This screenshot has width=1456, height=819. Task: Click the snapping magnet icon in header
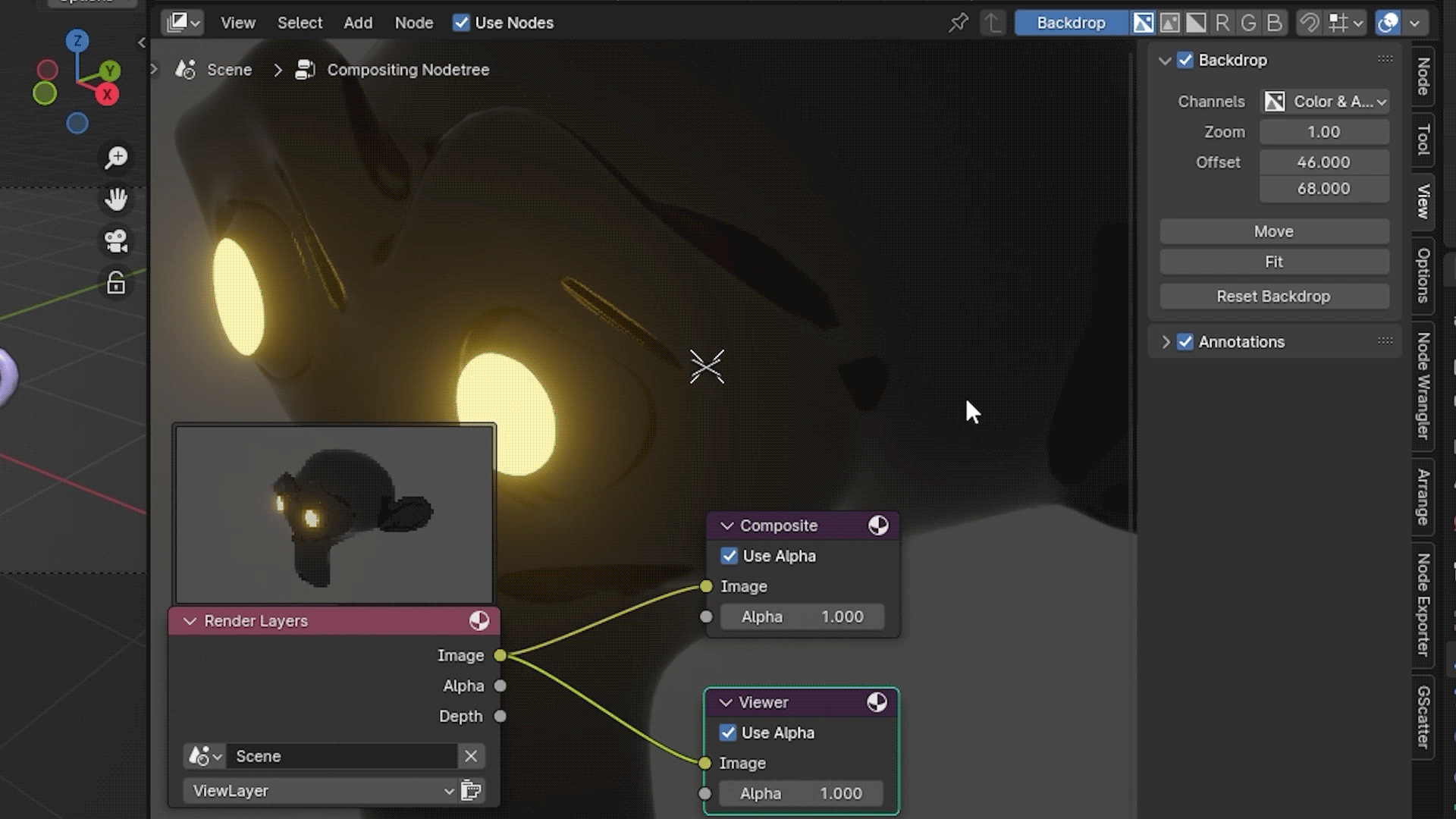click(x=1310, y=23)
